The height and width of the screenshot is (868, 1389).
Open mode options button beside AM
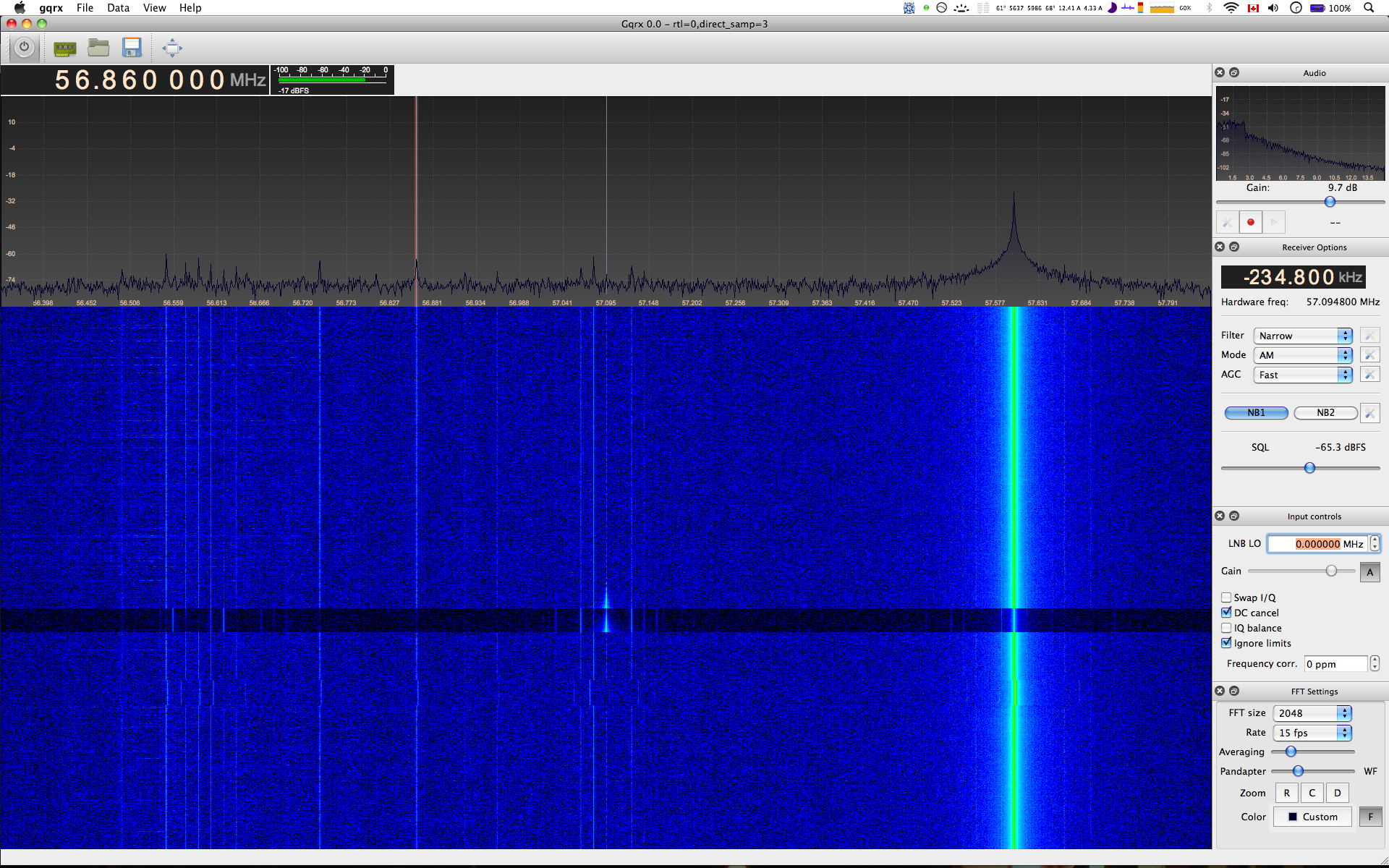tap(1369, 355)
